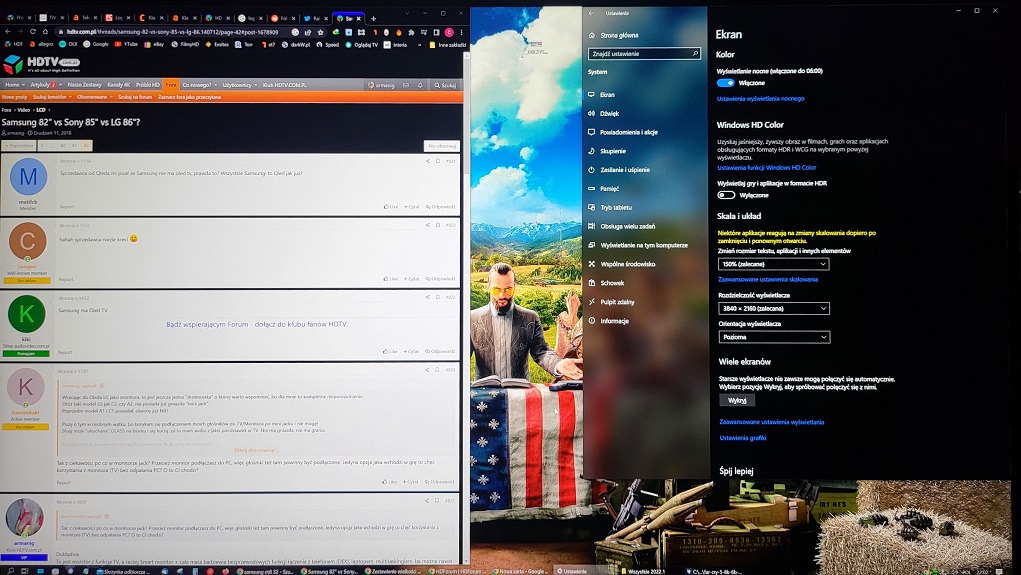Image resolution: width=1021 pixels, height=575 pixels.
Task: Click Zaawansowane ustawienia skalowania link
Action: (768, 279)
